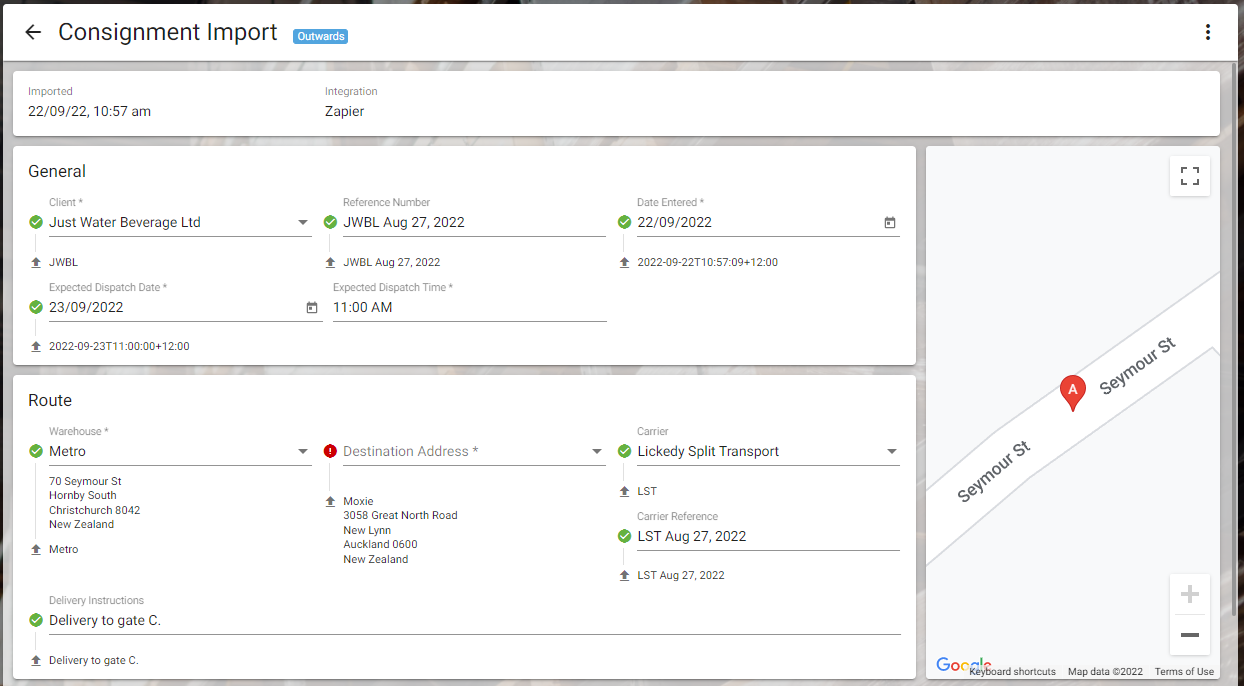Click the imported timestamp 22/09/22, 10:57 am
Viewport: 1244px width, 686px height.
click(89, 111)
